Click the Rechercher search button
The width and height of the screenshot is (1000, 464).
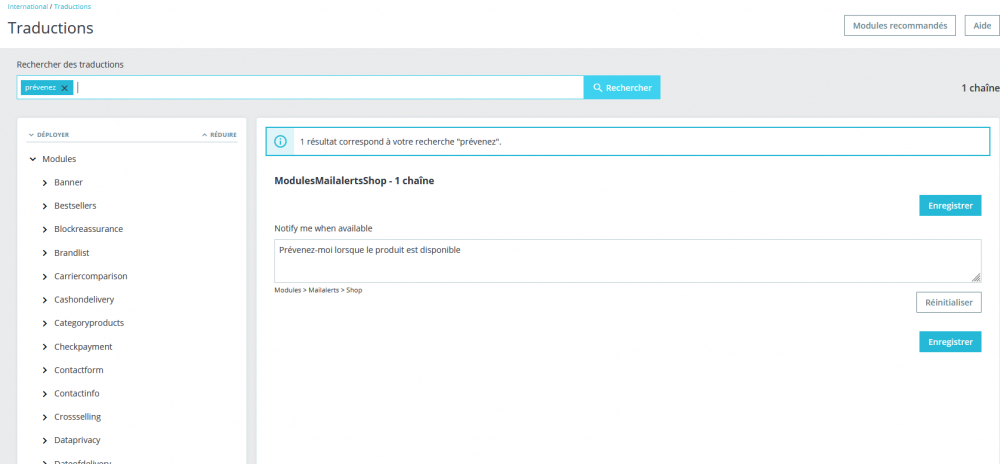coord(622,88)
